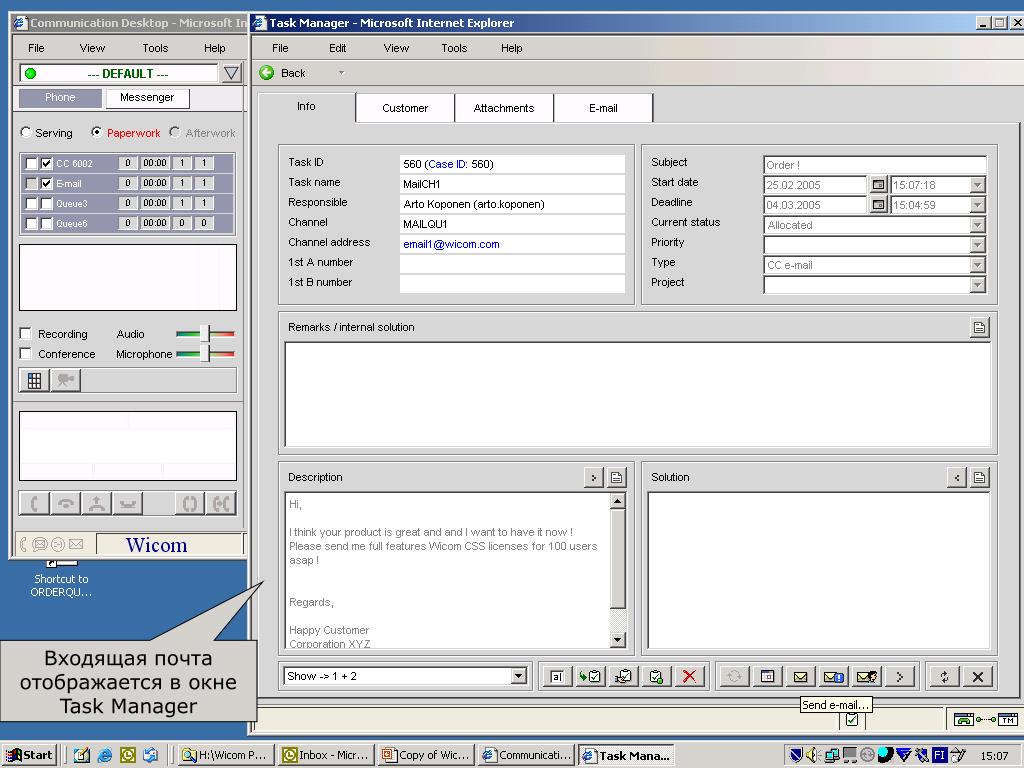Open the dial pad grid icon
The image size is (1024, 768).
click(35, 380)
